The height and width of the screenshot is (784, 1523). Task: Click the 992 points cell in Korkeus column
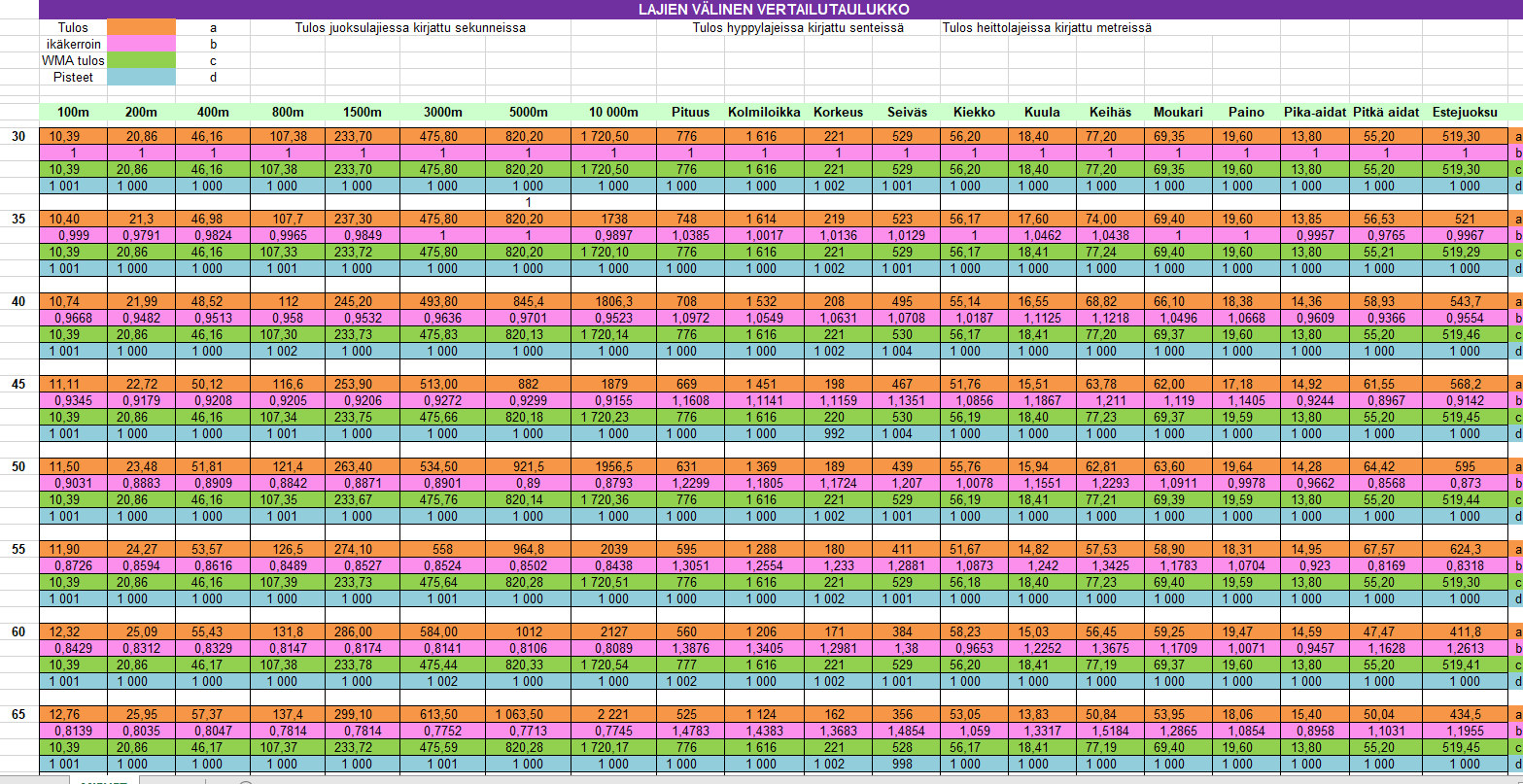click(x=838, y=434)
